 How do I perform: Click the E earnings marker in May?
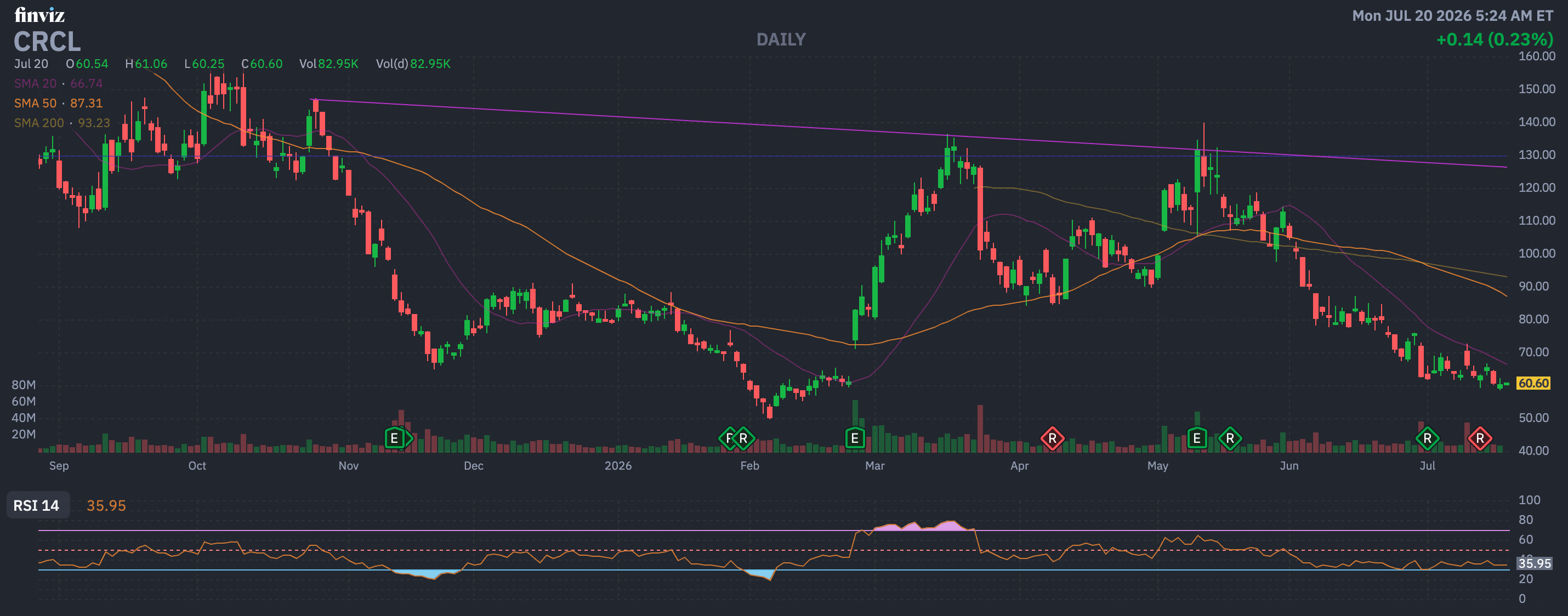[1197, 438]
